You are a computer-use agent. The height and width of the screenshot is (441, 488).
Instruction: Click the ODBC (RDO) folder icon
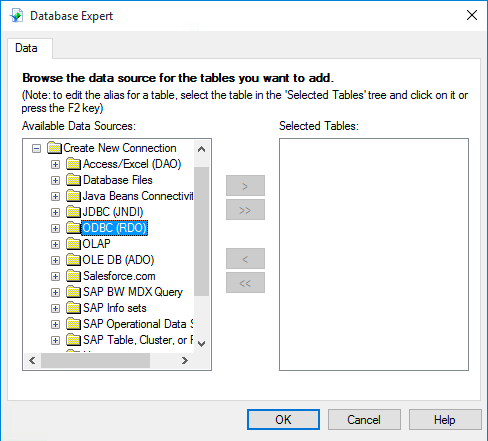(x=73, y=228)
